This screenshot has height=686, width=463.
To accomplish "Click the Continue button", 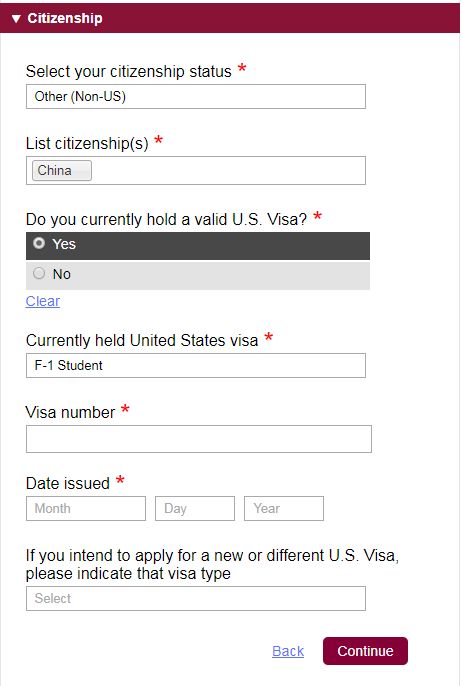I will coord(365,651).
